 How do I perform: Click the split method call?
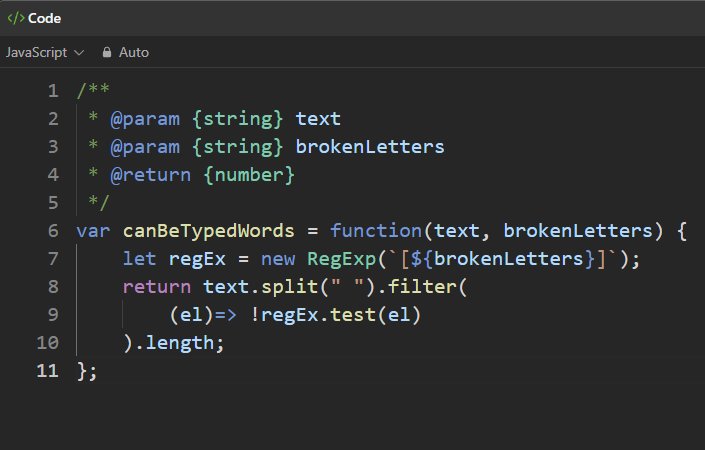click(x=290, y=287)
